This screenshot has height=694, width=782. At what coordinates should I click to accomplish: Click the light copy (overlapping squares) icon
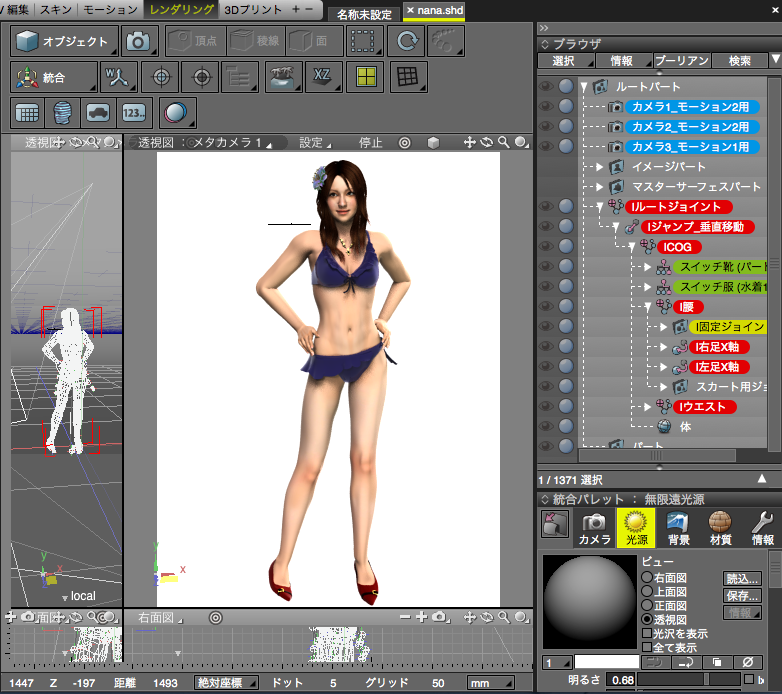pos(717,662)
